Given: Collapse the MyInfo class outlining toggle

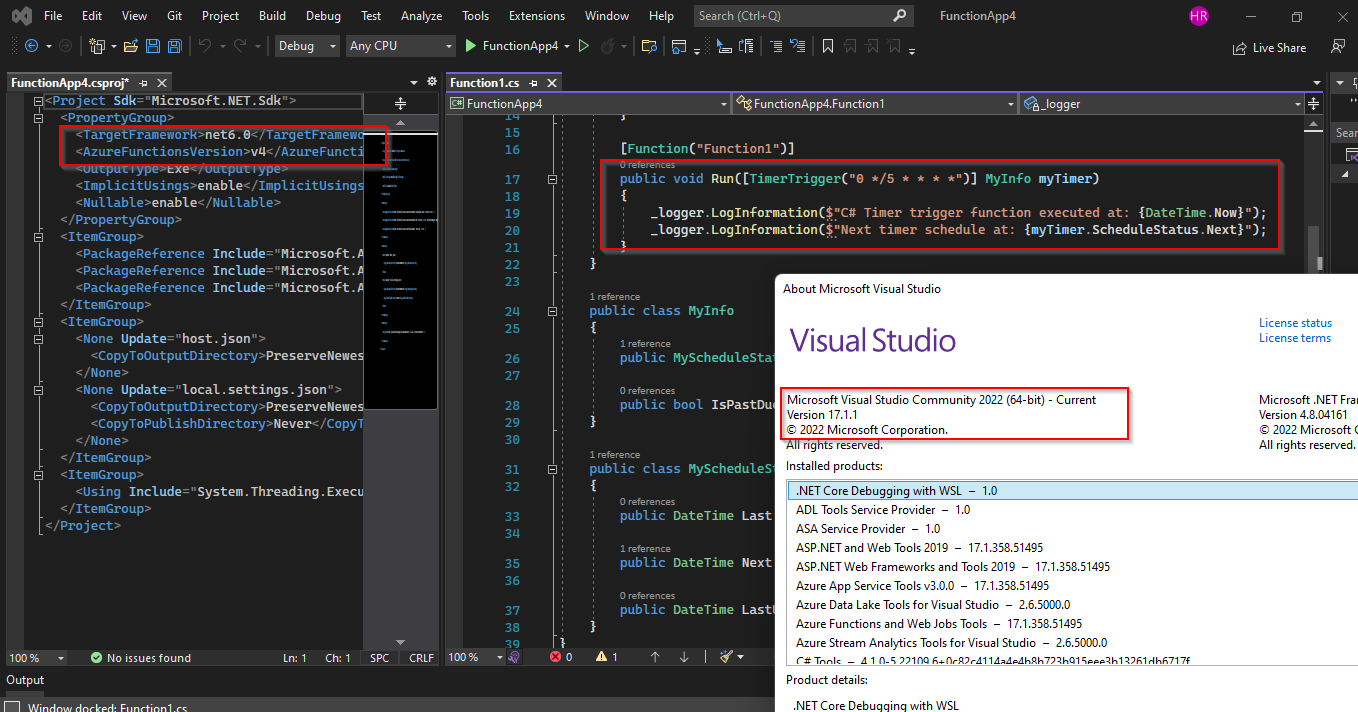Looking at the screenshot, I should (551, 311).
